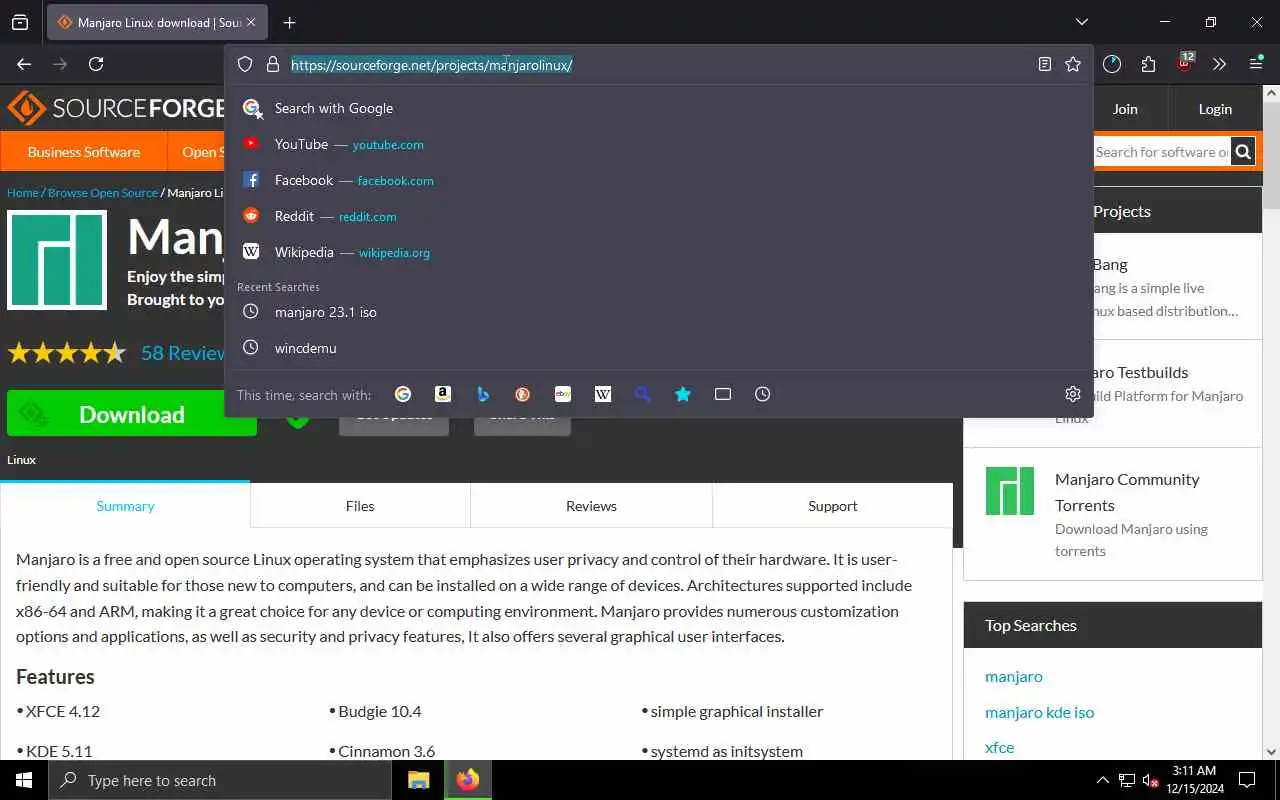Open the round timer extension icon
The height and width of the screenshot is (800, 1280).
(1112, 64)
